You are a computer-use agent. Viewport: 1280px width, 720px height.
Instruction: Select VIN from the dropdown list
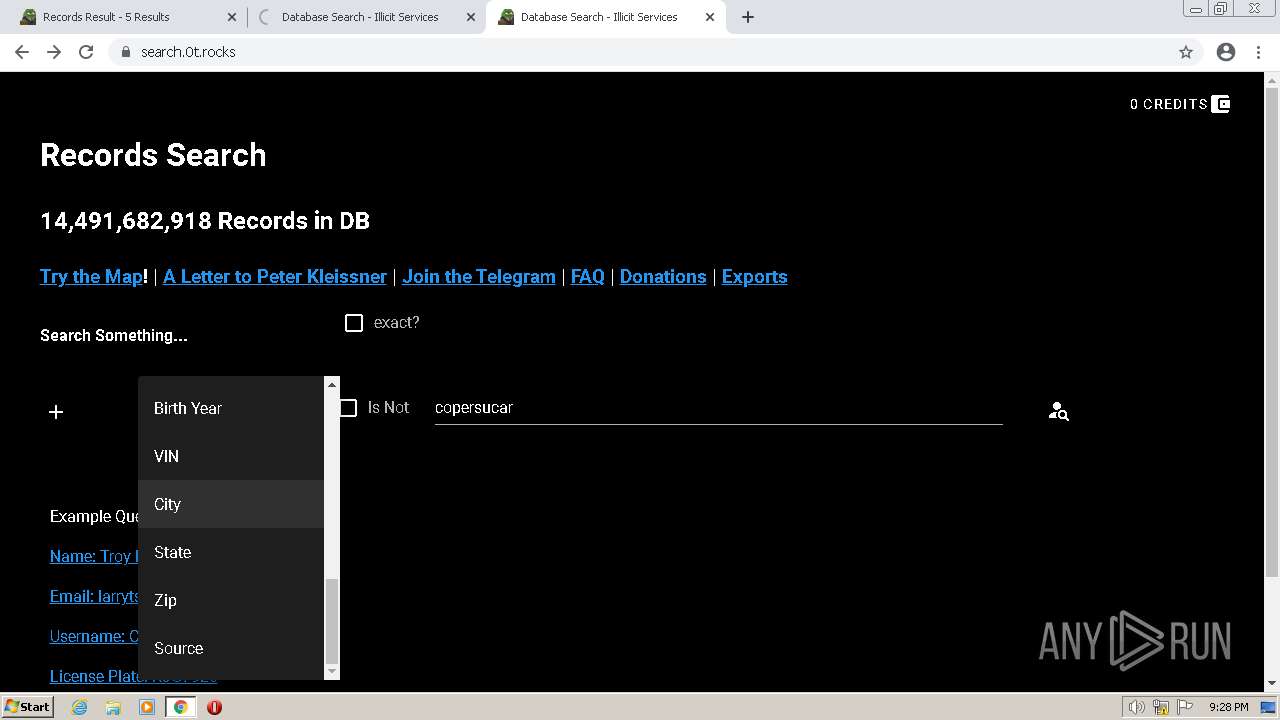click(231, 456)
